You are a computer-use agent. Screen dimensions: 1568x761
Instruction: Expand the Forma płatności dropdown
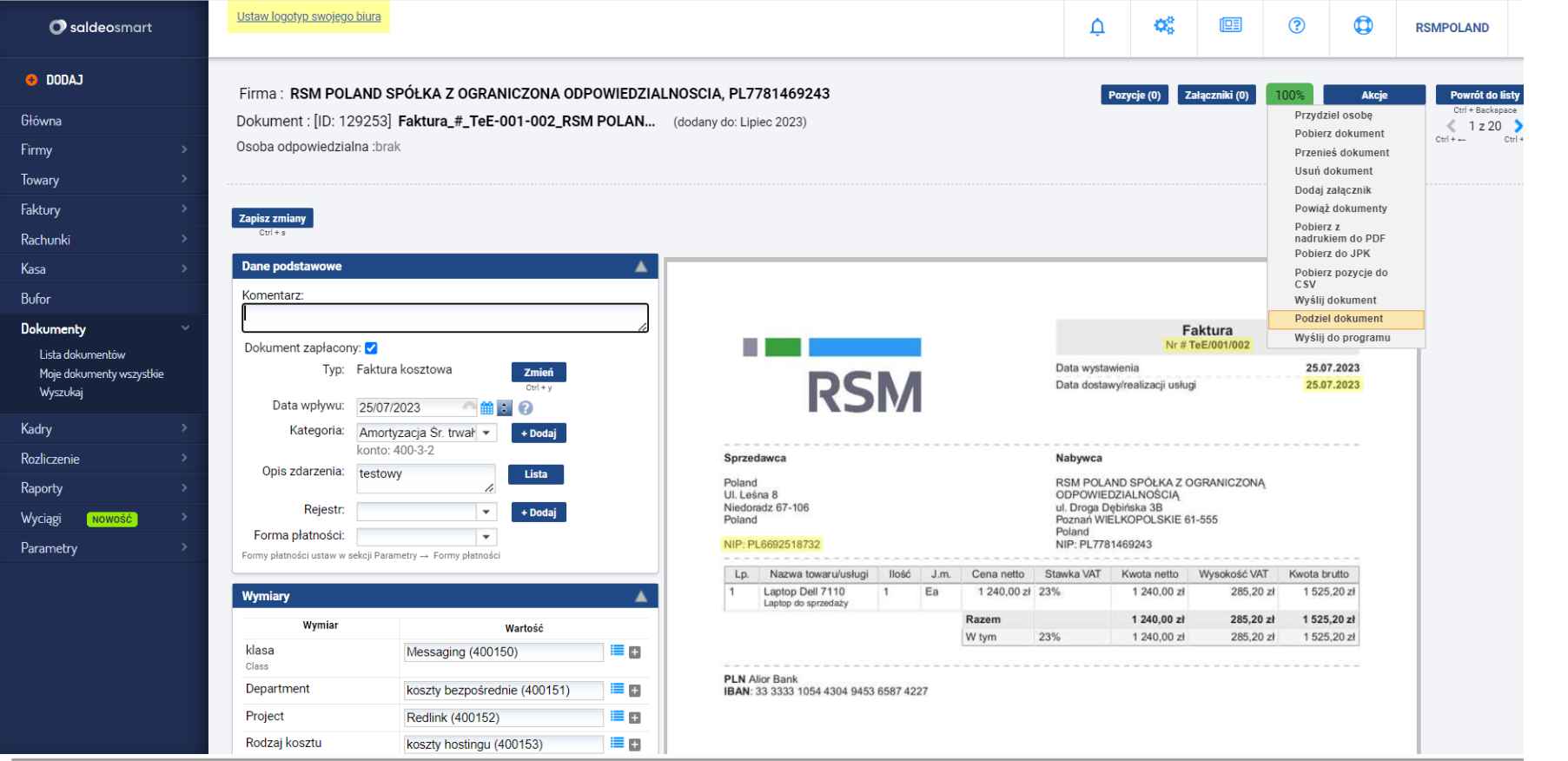pyautogui.click(x=486, y=537)
